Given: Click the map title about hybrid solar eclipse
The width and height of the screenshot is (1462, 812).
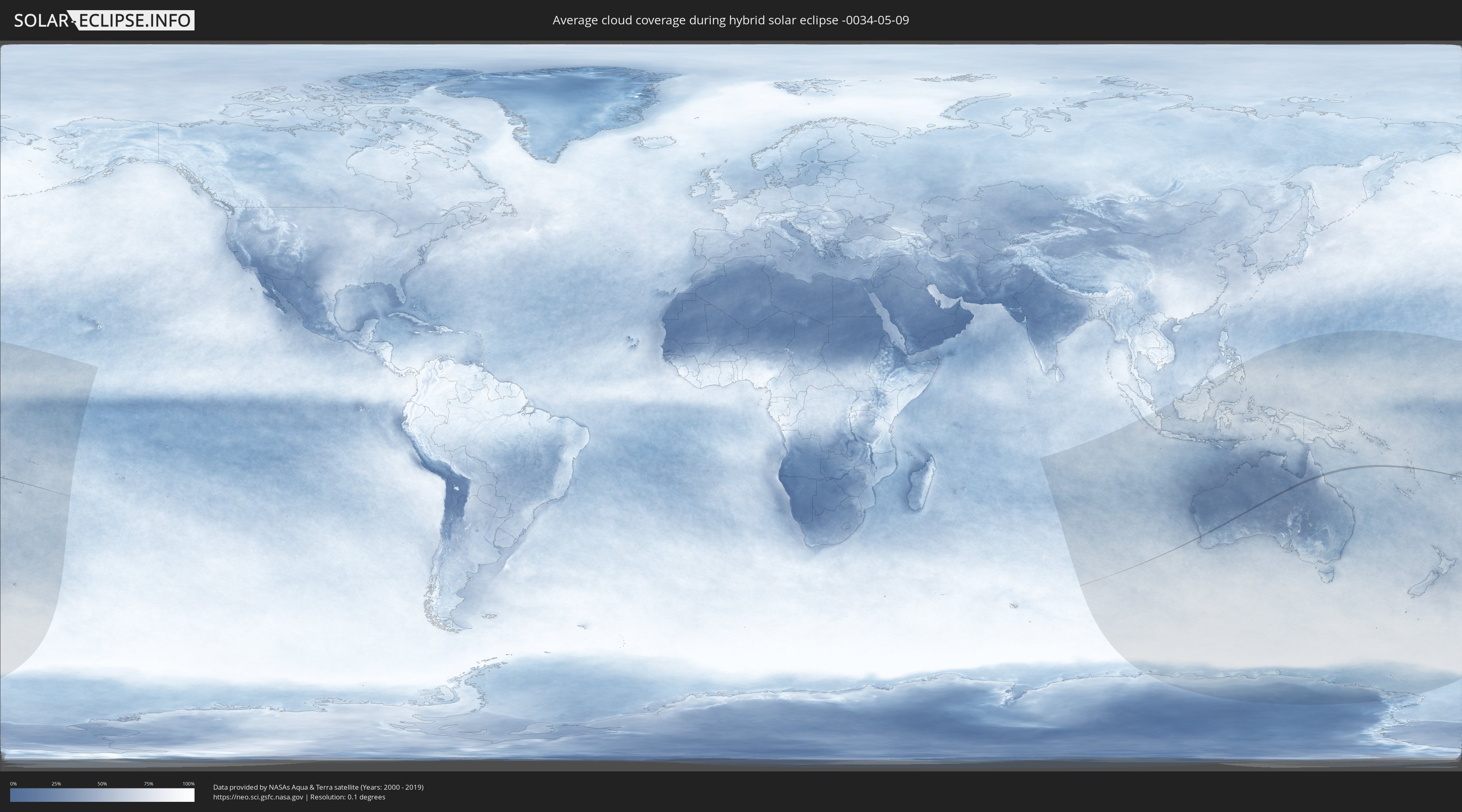Looking at the screenshot, I should 731,20.
